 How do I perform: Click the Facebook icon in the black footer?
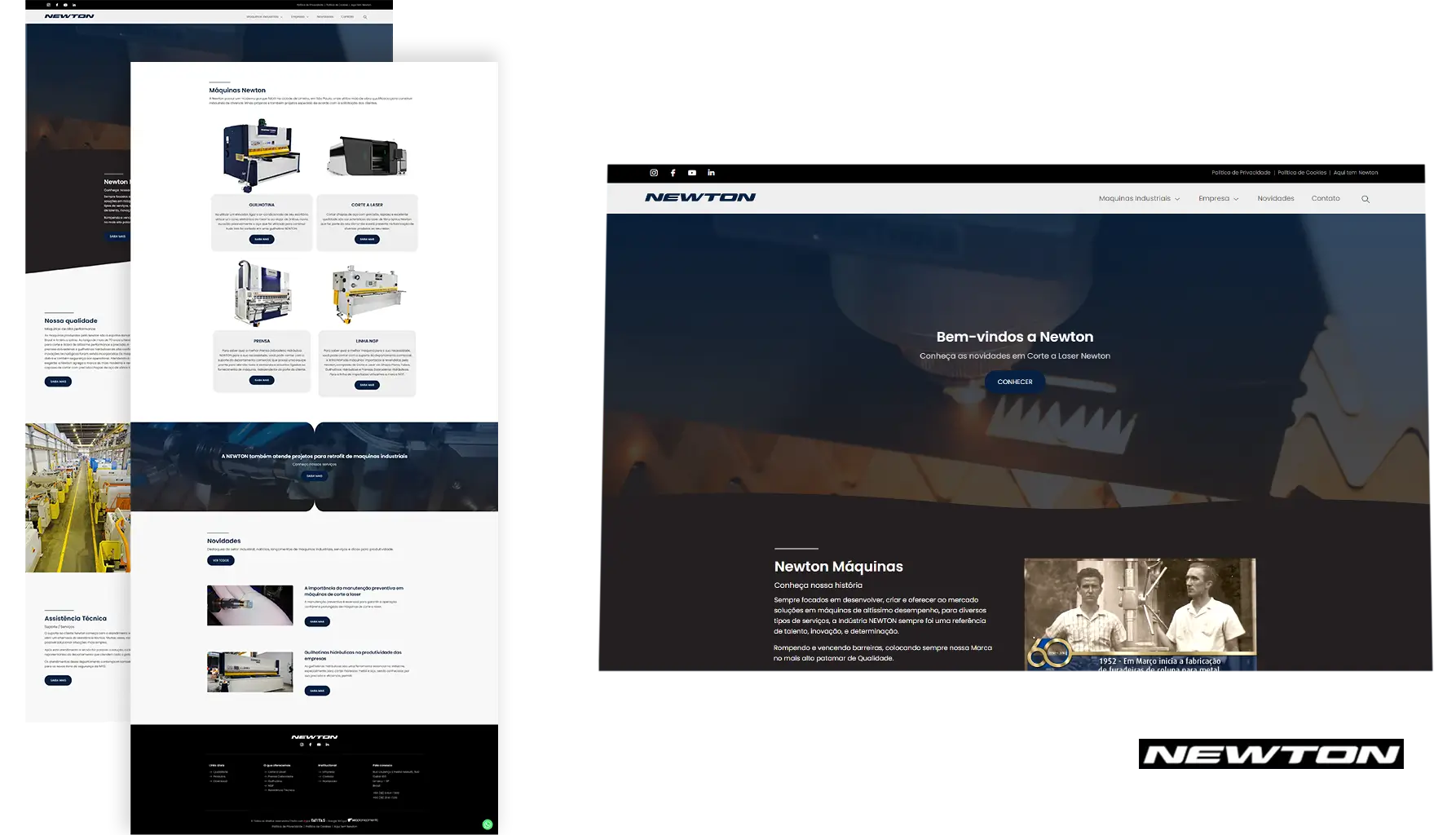310,744
